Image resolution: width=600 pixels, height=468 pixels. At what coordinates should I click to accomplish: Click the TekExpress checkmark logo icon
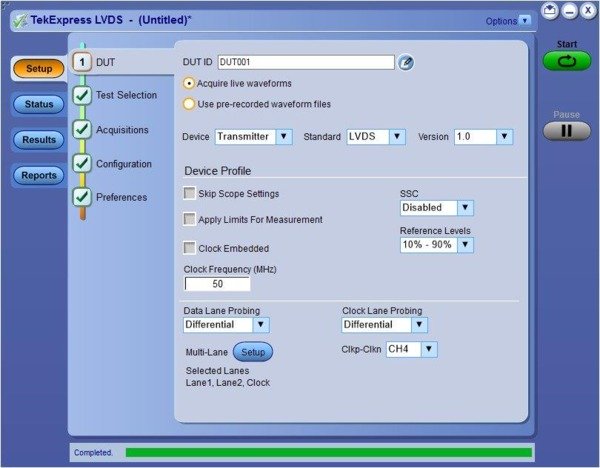point(20,21)
